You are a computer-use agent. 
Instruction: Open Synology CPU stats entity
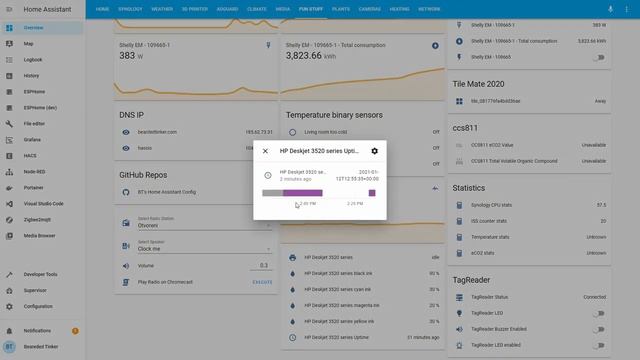click(529, 205)
